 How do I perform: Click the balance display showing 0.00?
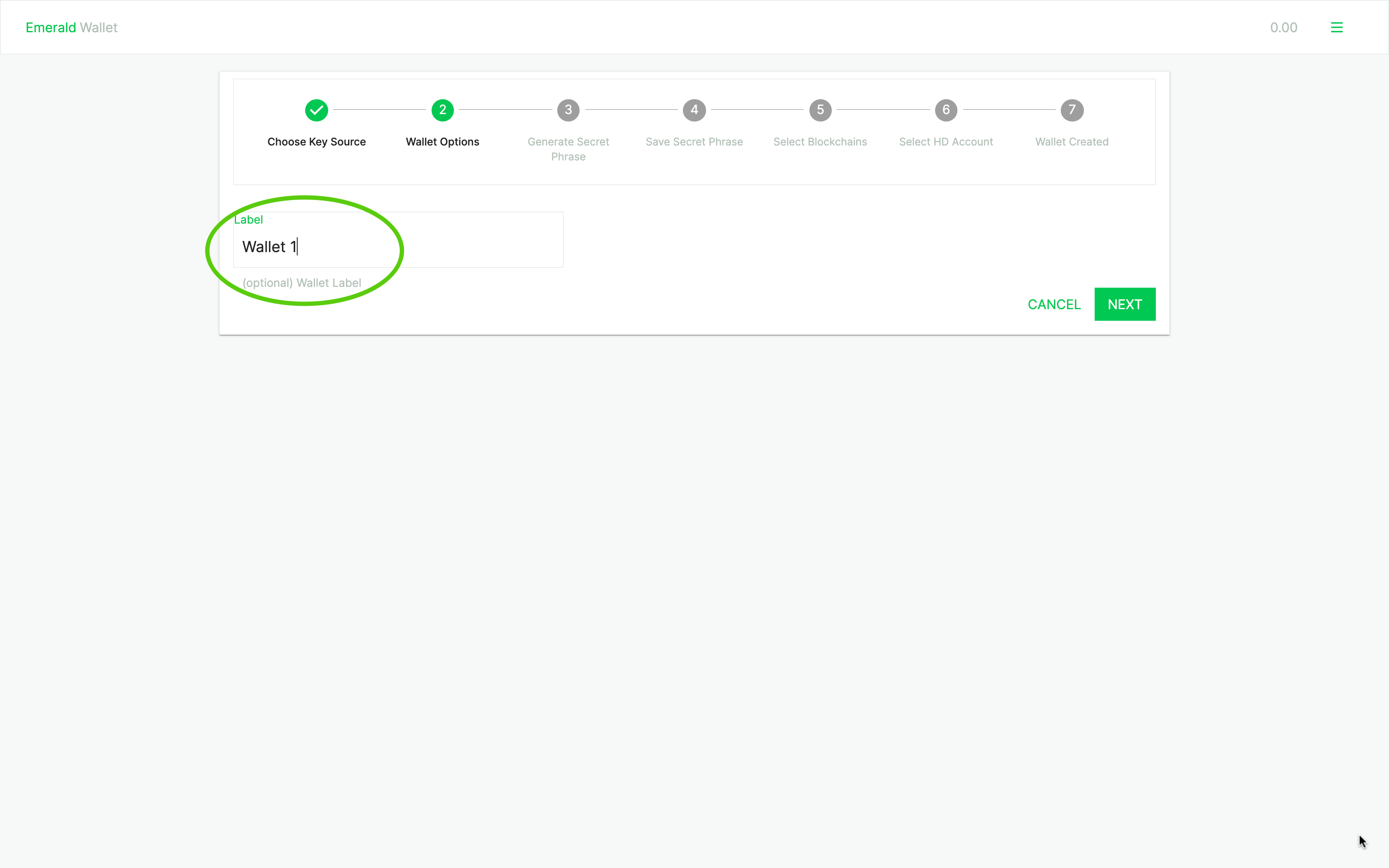[x=1284, y=27]
